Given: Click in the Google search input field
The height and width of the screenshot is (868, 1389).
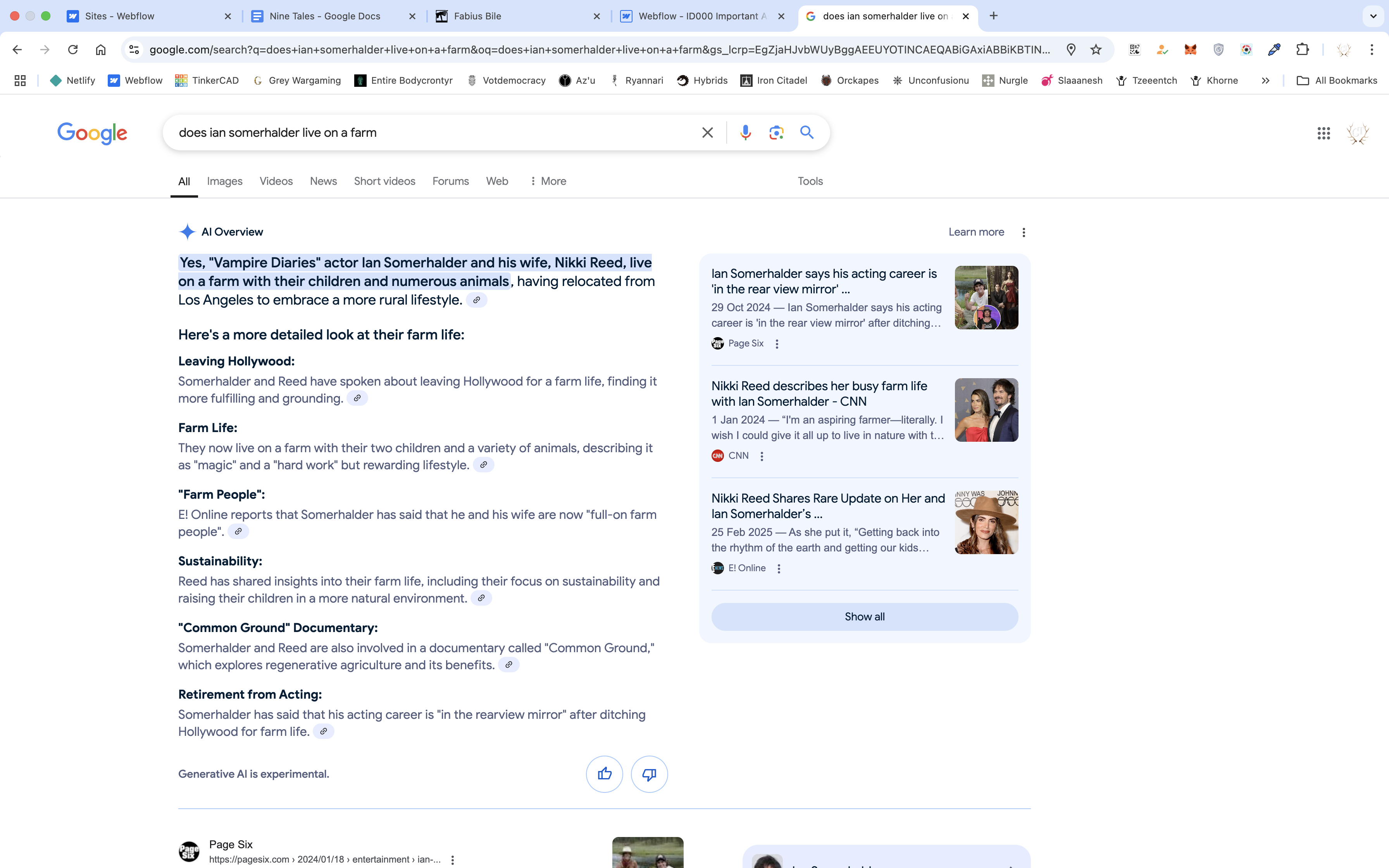Looking at the screenshot, I should point(431,133).
